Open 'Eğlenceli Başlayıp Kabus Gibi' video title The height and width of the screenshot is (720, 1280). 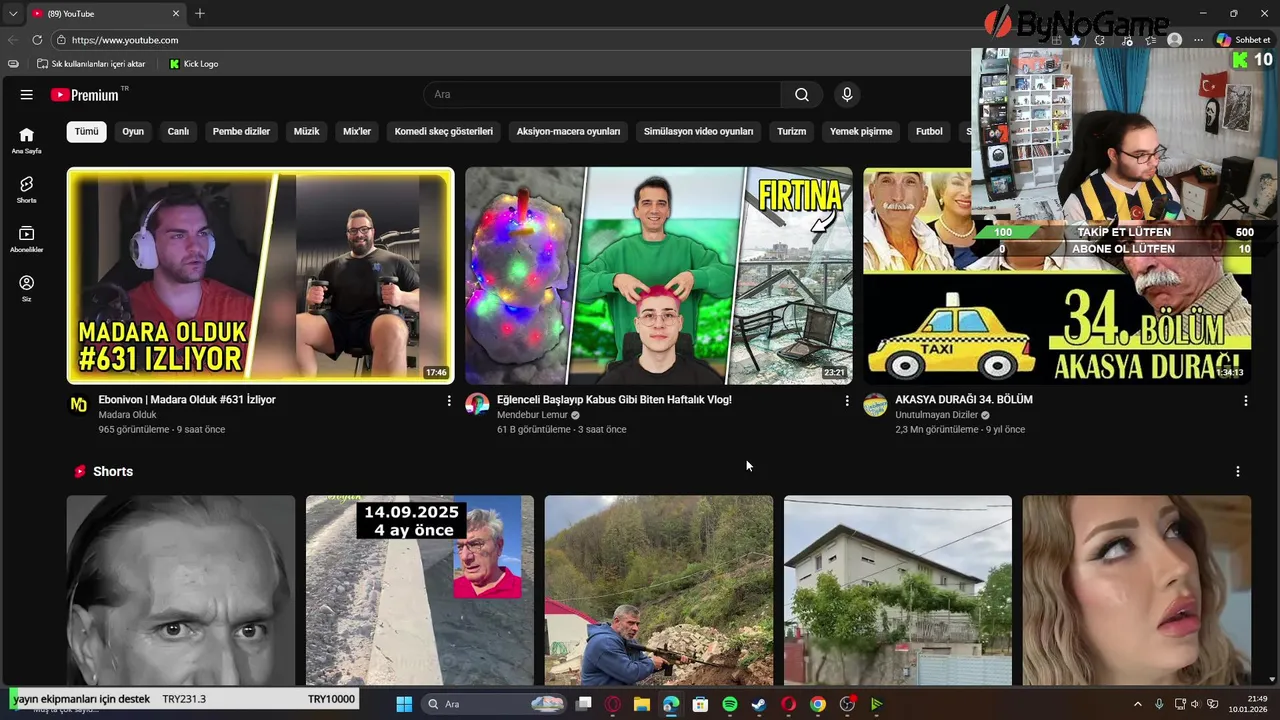[614, 400]
